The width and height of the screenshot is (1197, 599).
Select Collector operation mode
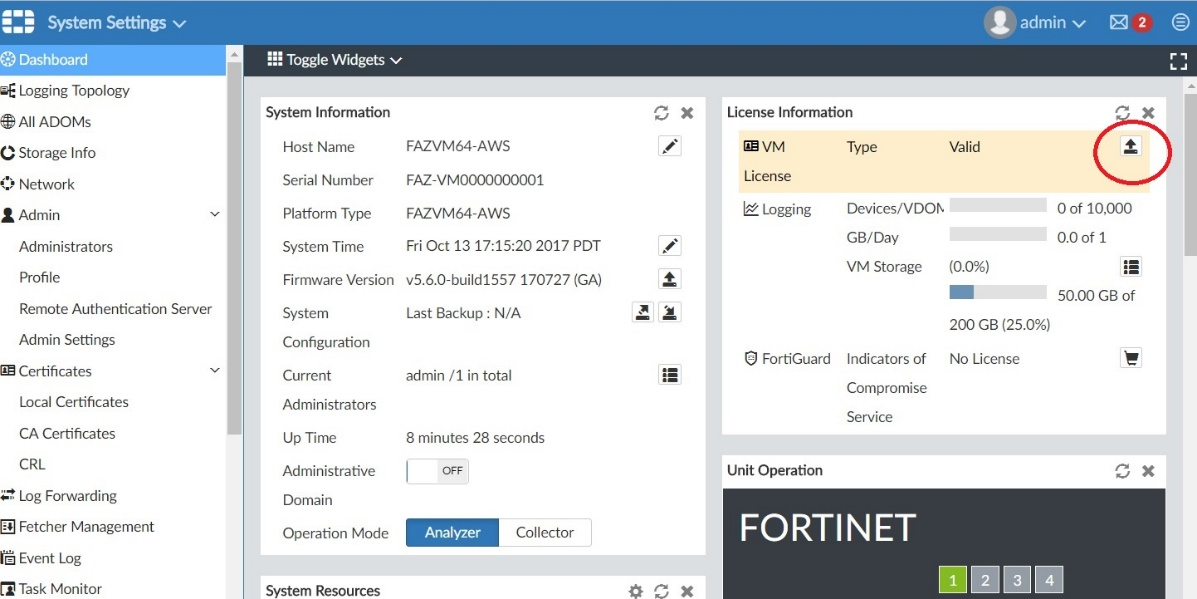pos(545,533)
